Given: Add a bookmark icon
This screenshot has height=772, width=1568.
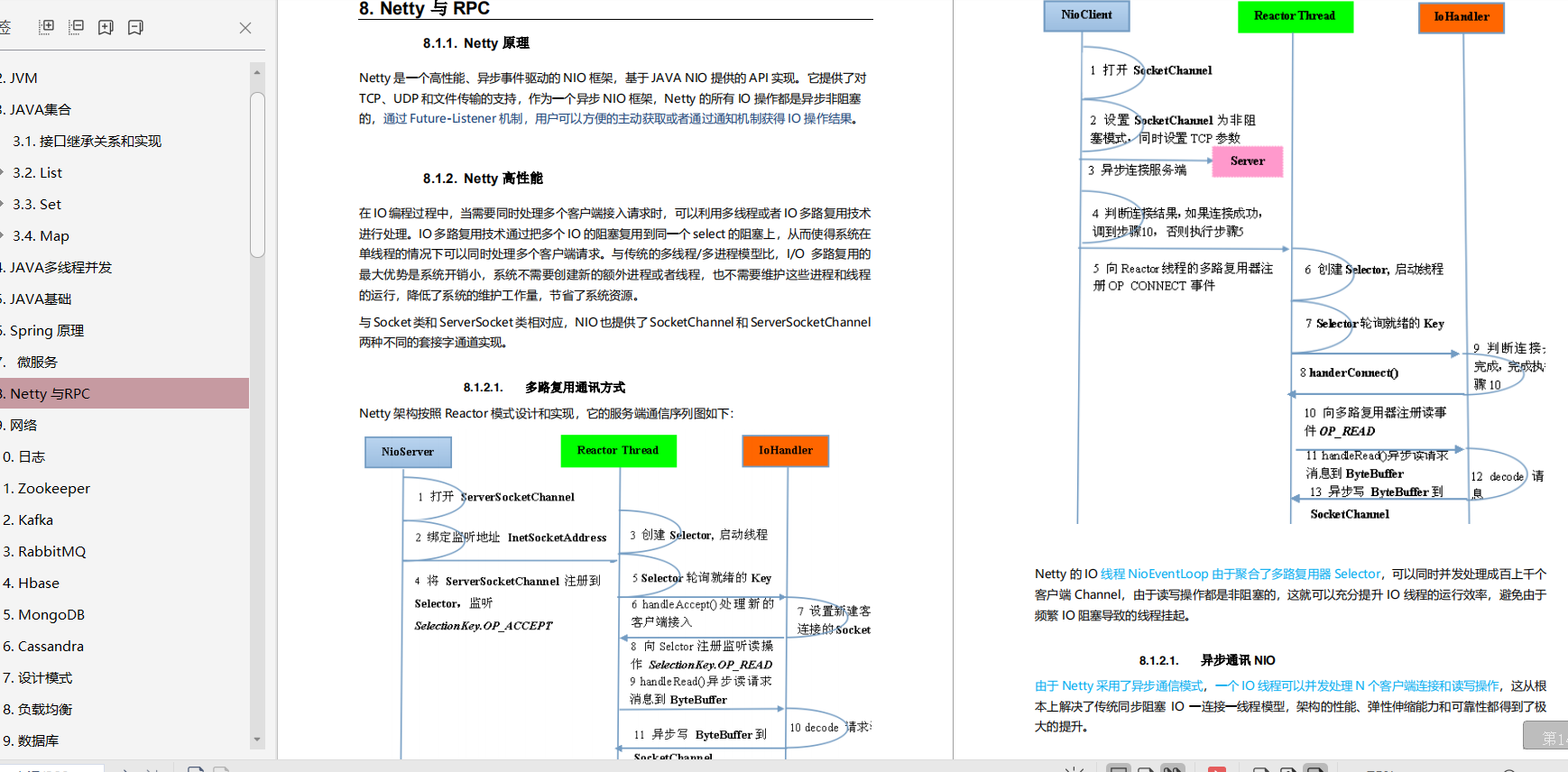Looking at the screenshot, I should pos(106,27).
